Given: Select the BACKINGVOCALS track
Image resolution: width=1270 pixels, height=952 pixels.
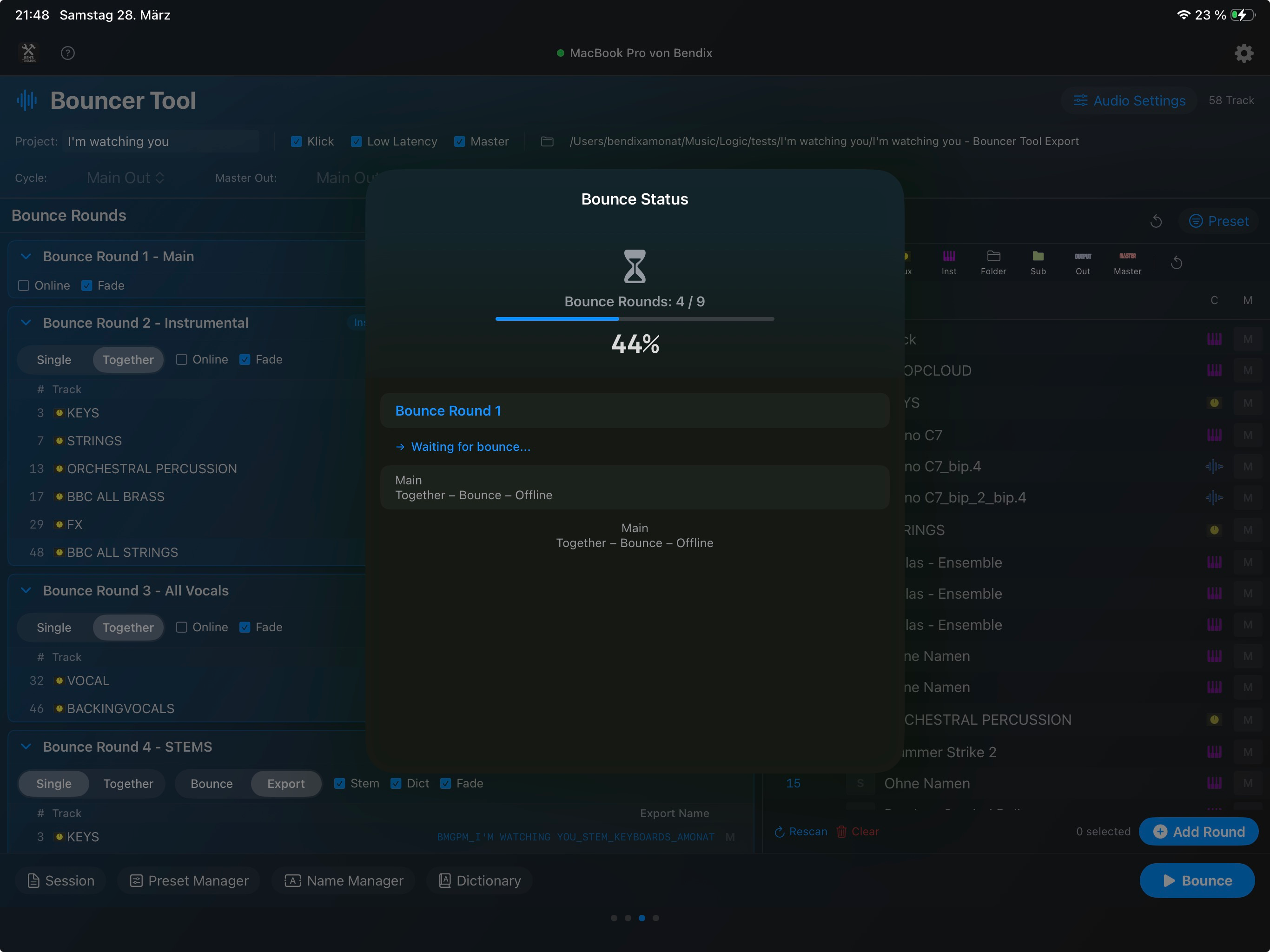Looking at the screenshot, I should (x=120, y=708).
